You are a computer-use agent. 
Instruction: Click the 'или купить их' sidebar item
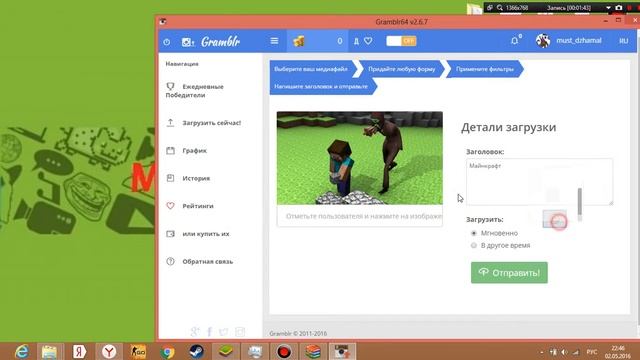pos(198,234)
